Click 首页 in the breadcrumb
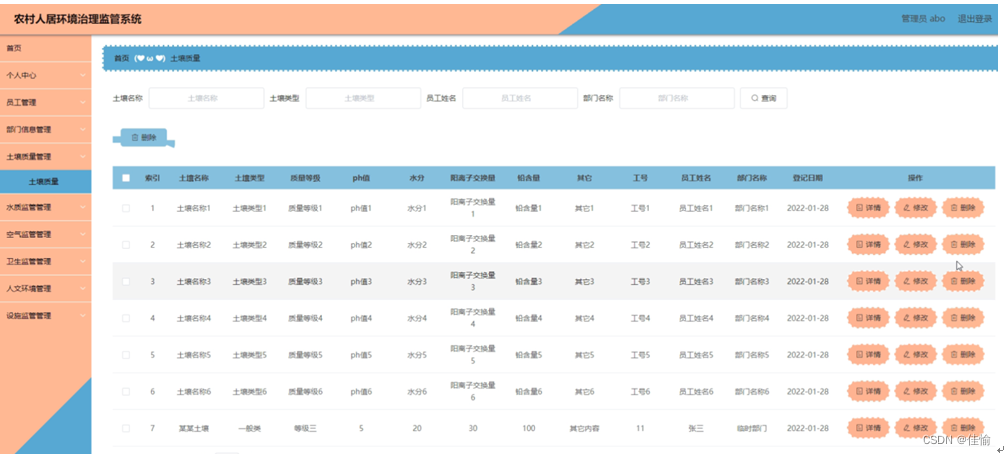This screenshot has height=455, width=1006. (x=121, y=58)
